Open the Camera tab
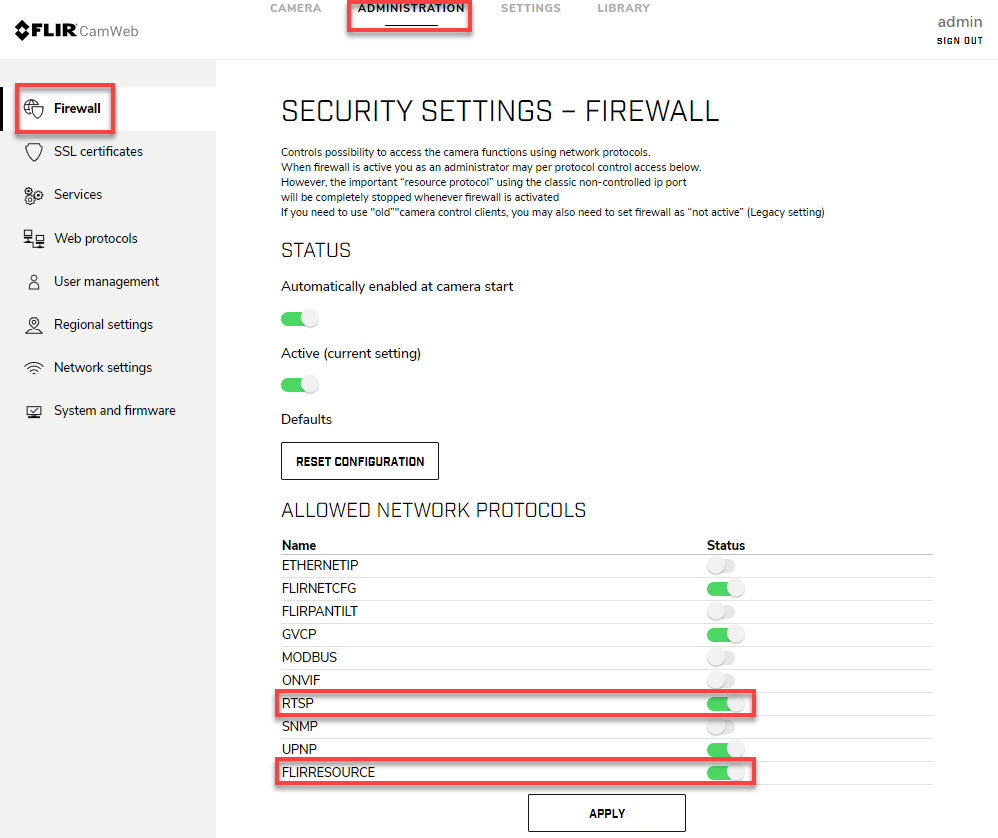The height and width of the screenshot is (838, 998). point(296,9)
